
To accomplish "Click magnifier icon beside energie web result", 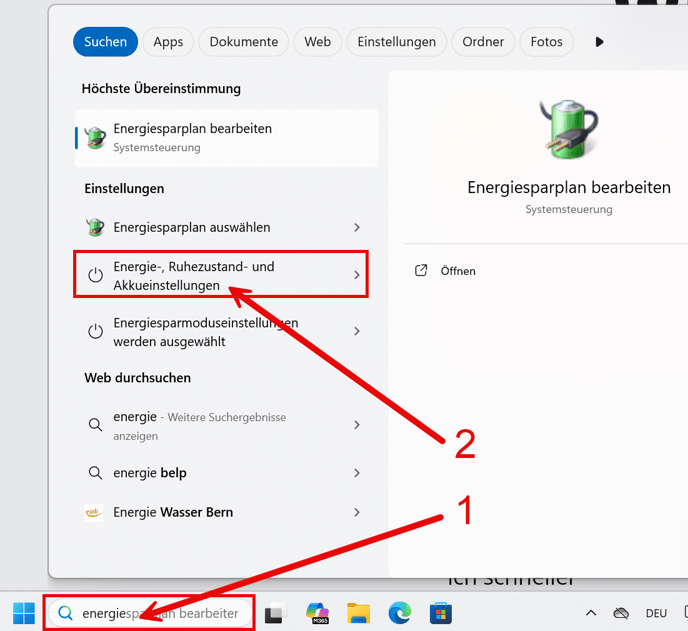I will 95,425.
